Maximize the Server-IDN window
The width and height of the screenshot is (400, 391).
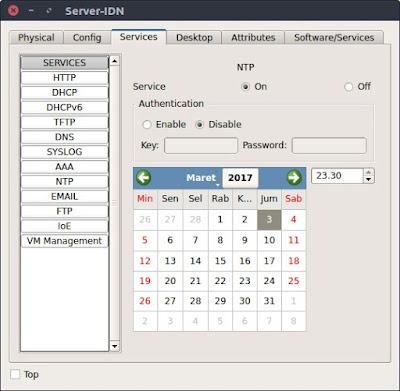point(49,11)
